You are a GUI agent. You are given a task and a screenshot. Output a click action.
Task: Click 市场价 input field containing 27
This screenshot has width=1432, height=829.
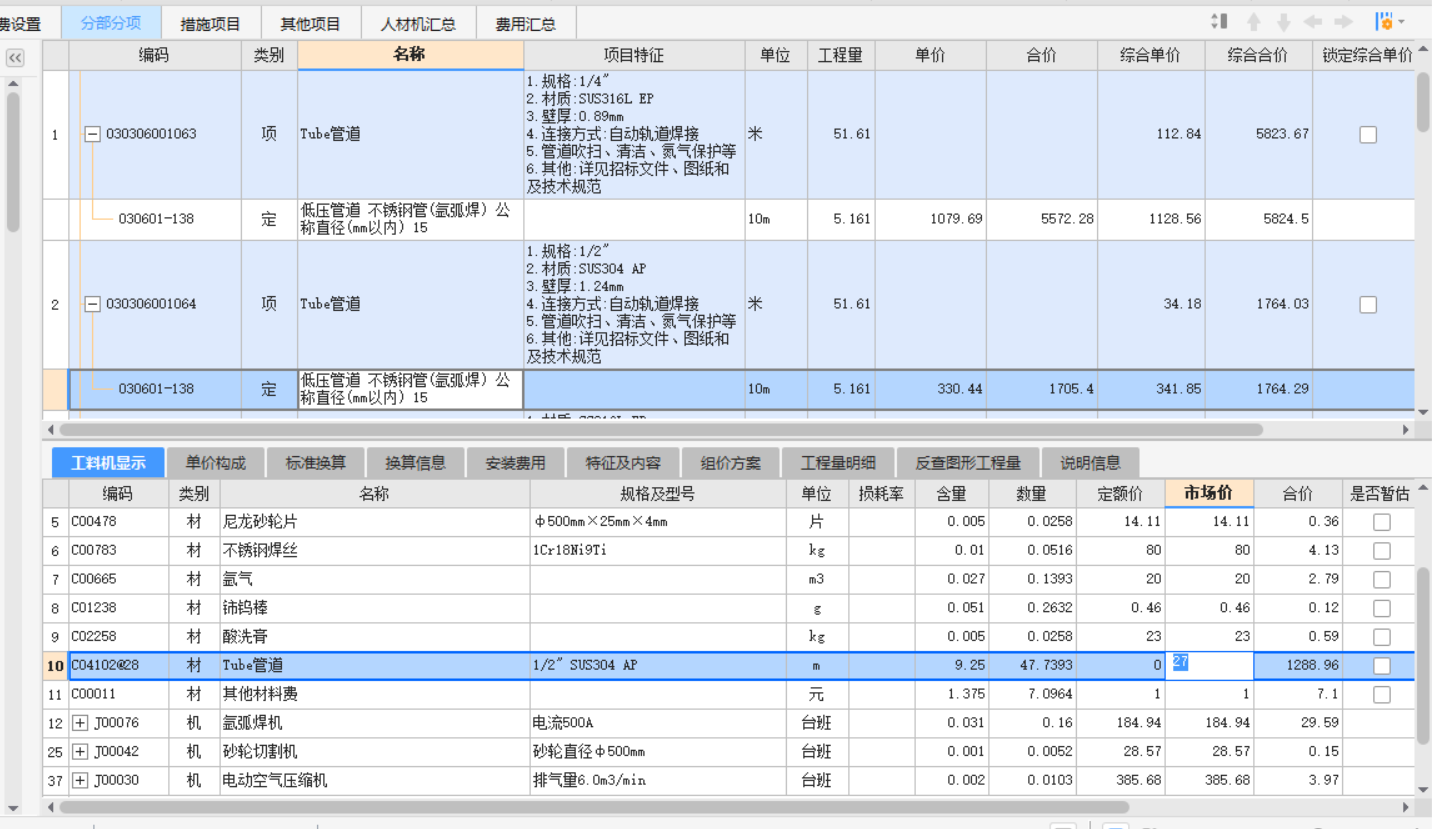point(1210,665)
